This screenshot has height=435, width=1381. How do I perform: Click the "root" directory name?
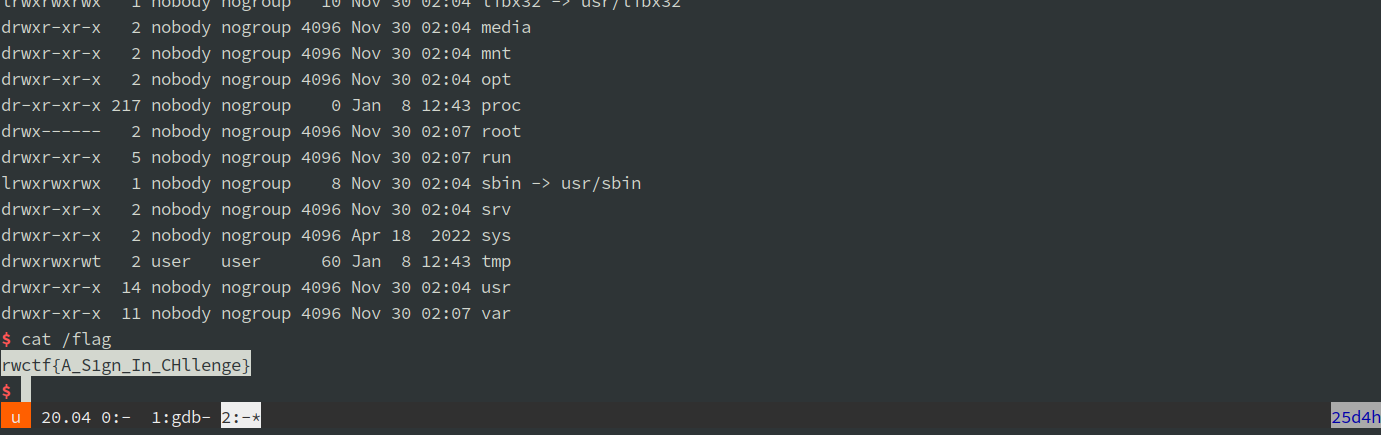click(x=501, y=132)
